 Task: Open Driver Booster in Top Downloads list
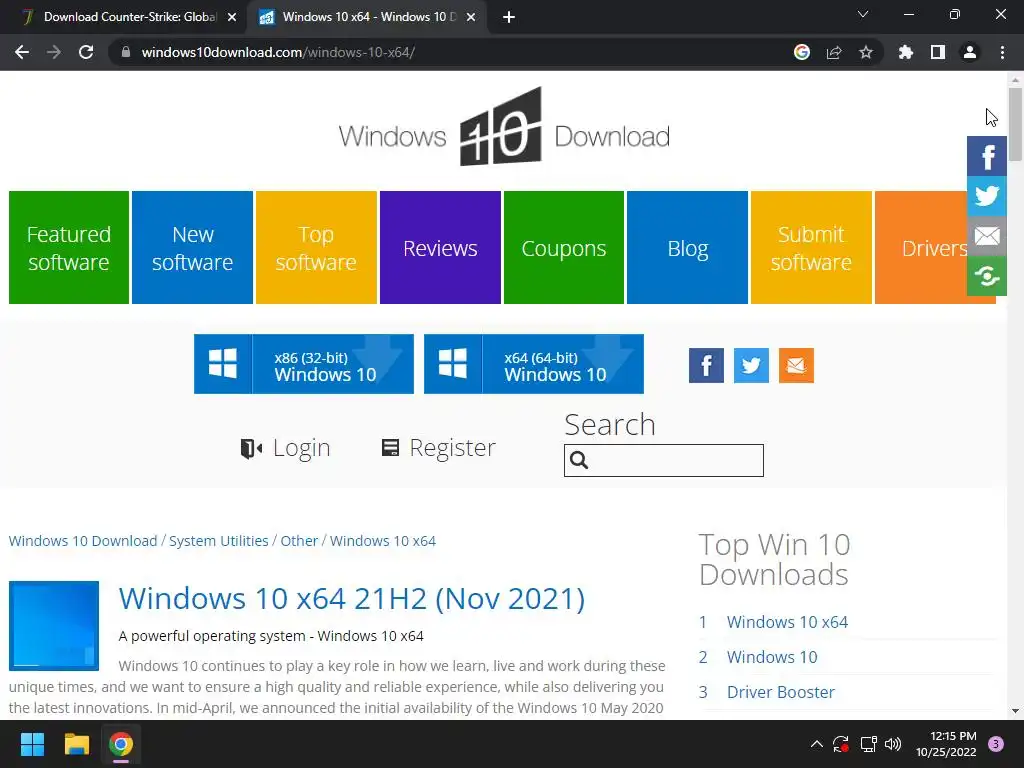pos(780,692)
